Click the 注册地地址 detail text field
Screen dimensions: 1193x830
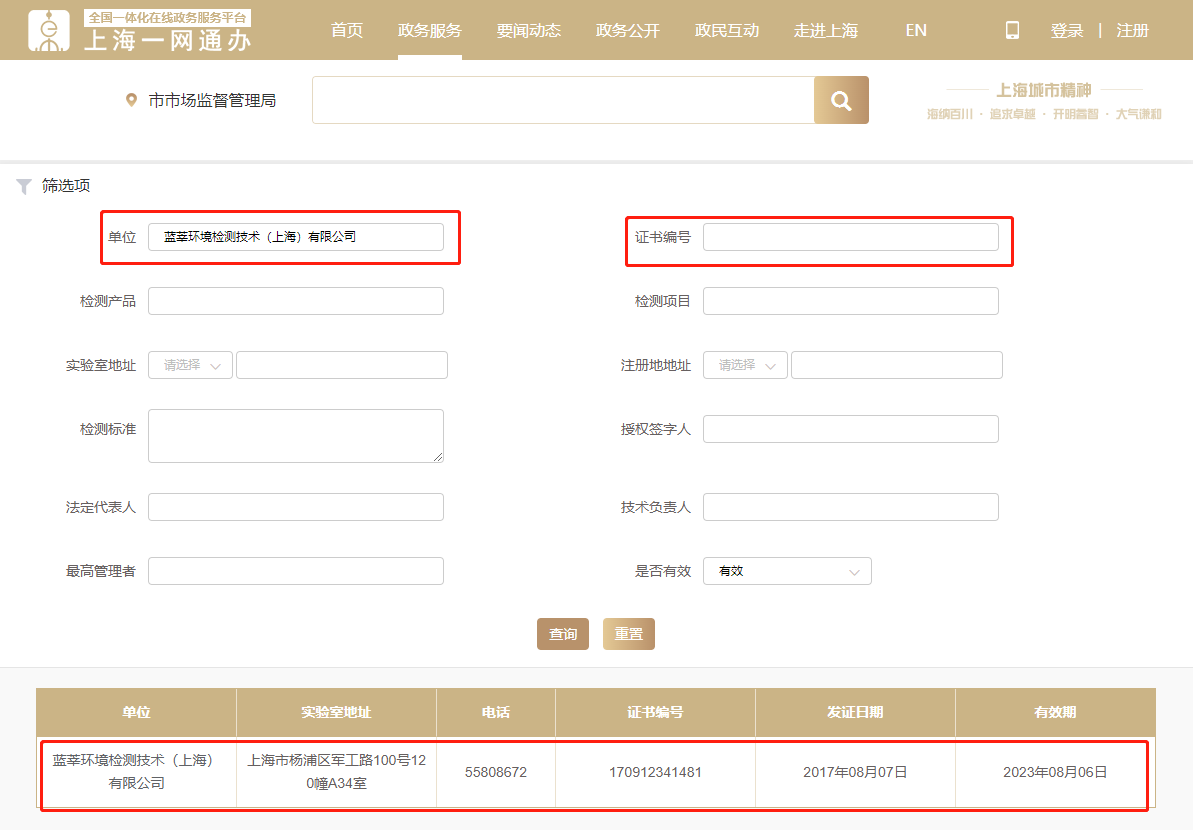click(x=896, y=365)
